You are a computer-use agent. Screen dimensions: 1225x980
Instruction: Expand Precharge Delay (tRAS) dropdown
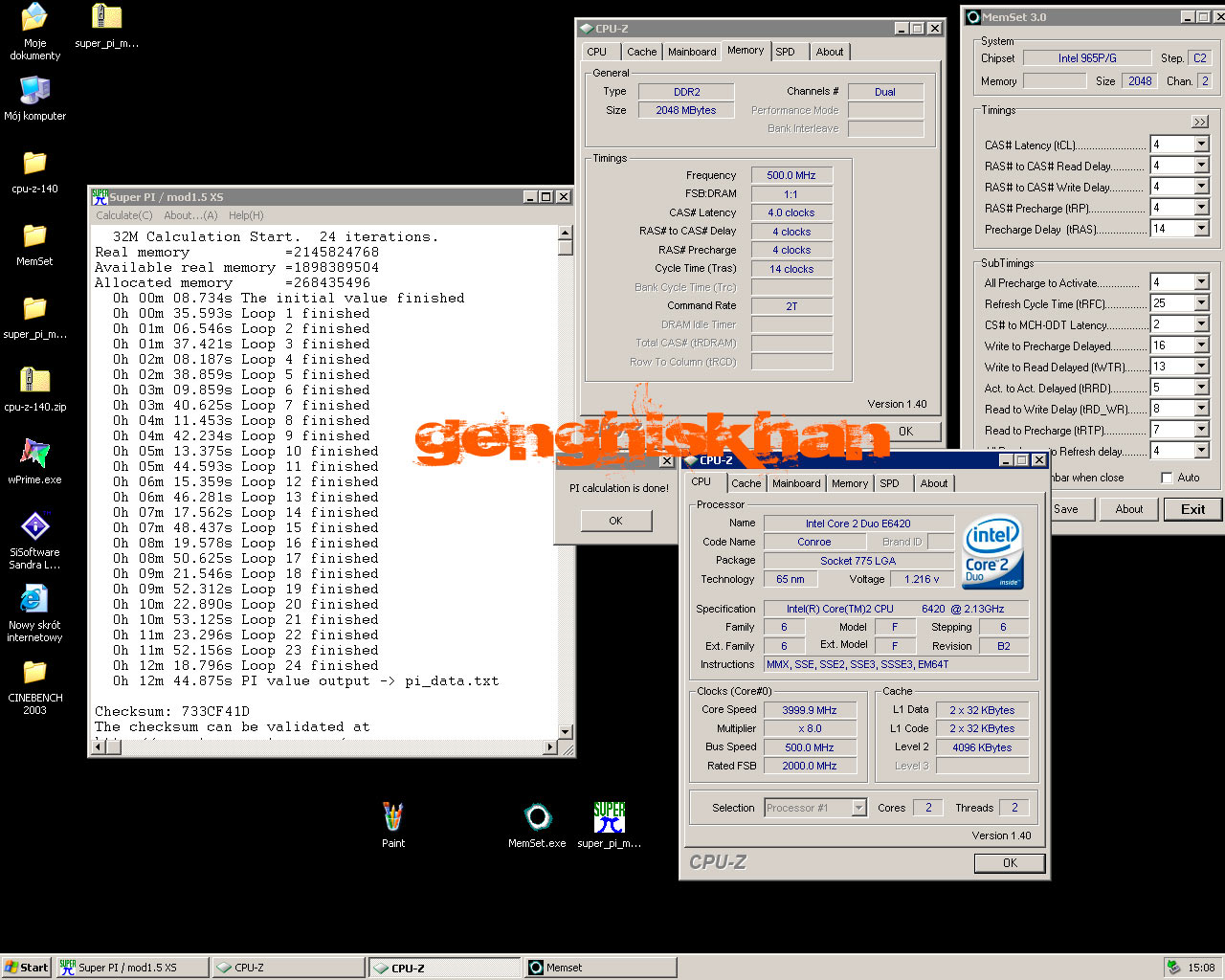tap(1201, 229)
